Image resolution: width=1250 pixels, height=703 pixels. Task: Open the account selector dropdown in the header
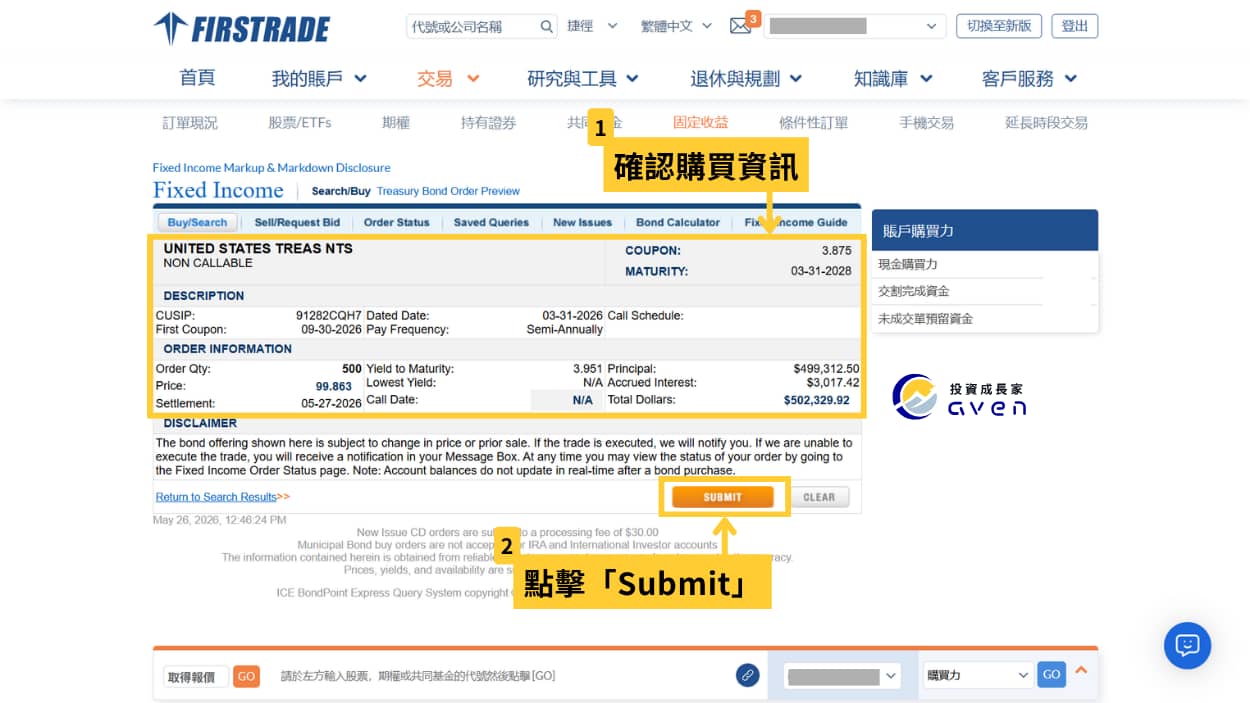(854, 26)
